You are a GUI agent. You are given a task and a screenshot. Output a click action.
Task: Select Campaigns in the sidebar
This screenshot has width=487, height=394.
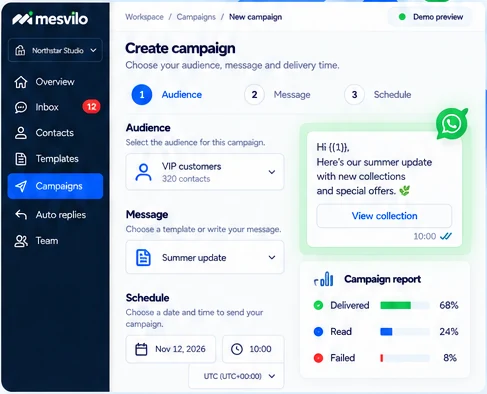[55, 186]
